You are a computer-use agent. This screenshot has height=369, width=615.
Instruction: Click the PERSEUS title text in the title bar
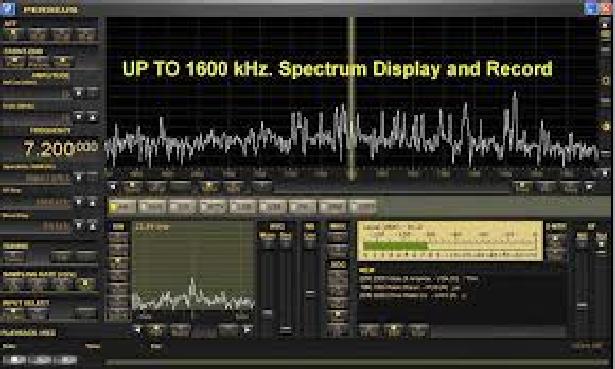pyautogui.click(x=50, y=9)
